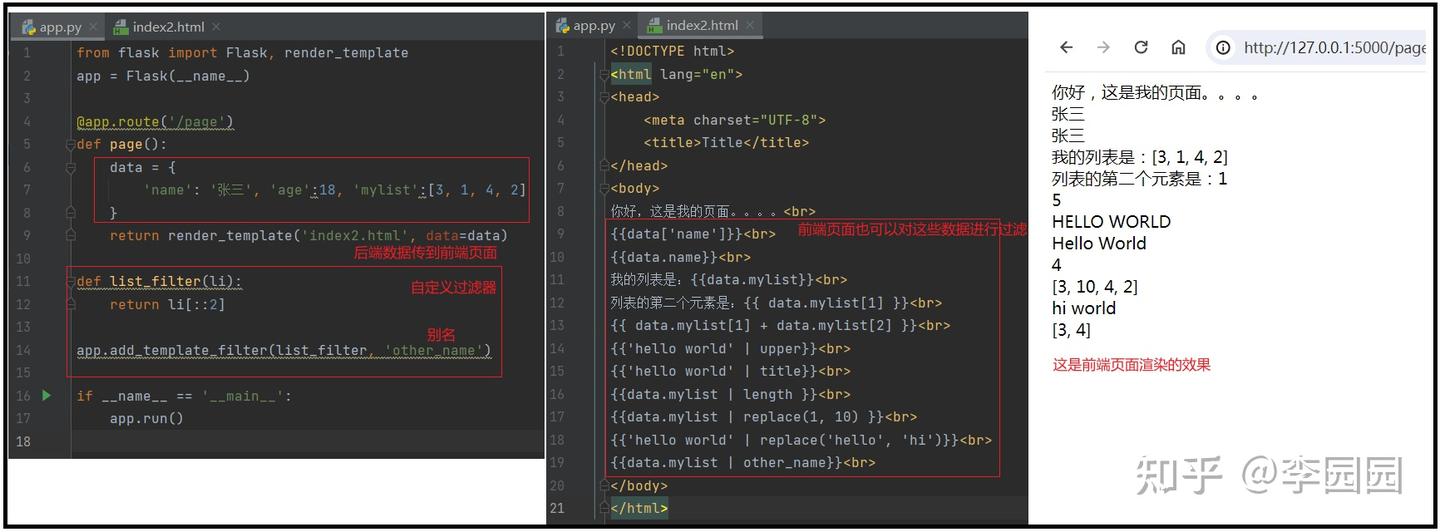1440x532 pixels.
Task: Close the index2.html tab in left editor
Action: (x=216, y=27)
